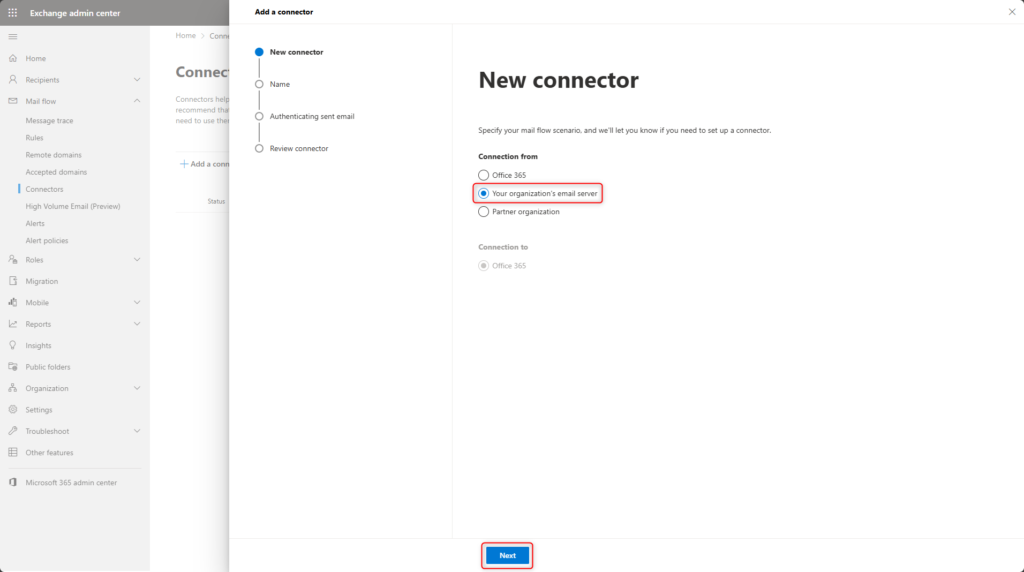Viewport: 1024px width, 572px height.
Task: Go to Review connector step
Action: [299, 149]
